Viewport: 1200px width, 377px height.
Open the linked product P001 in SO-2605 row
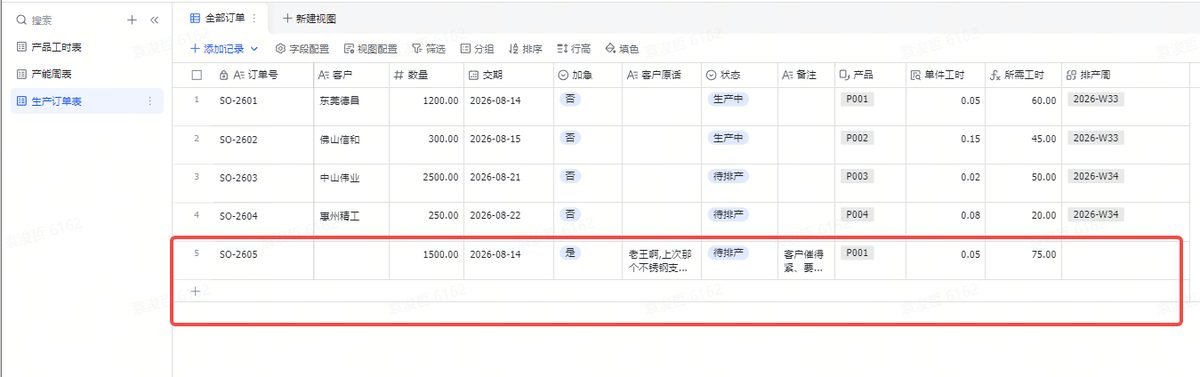click(x=856, y=253)
